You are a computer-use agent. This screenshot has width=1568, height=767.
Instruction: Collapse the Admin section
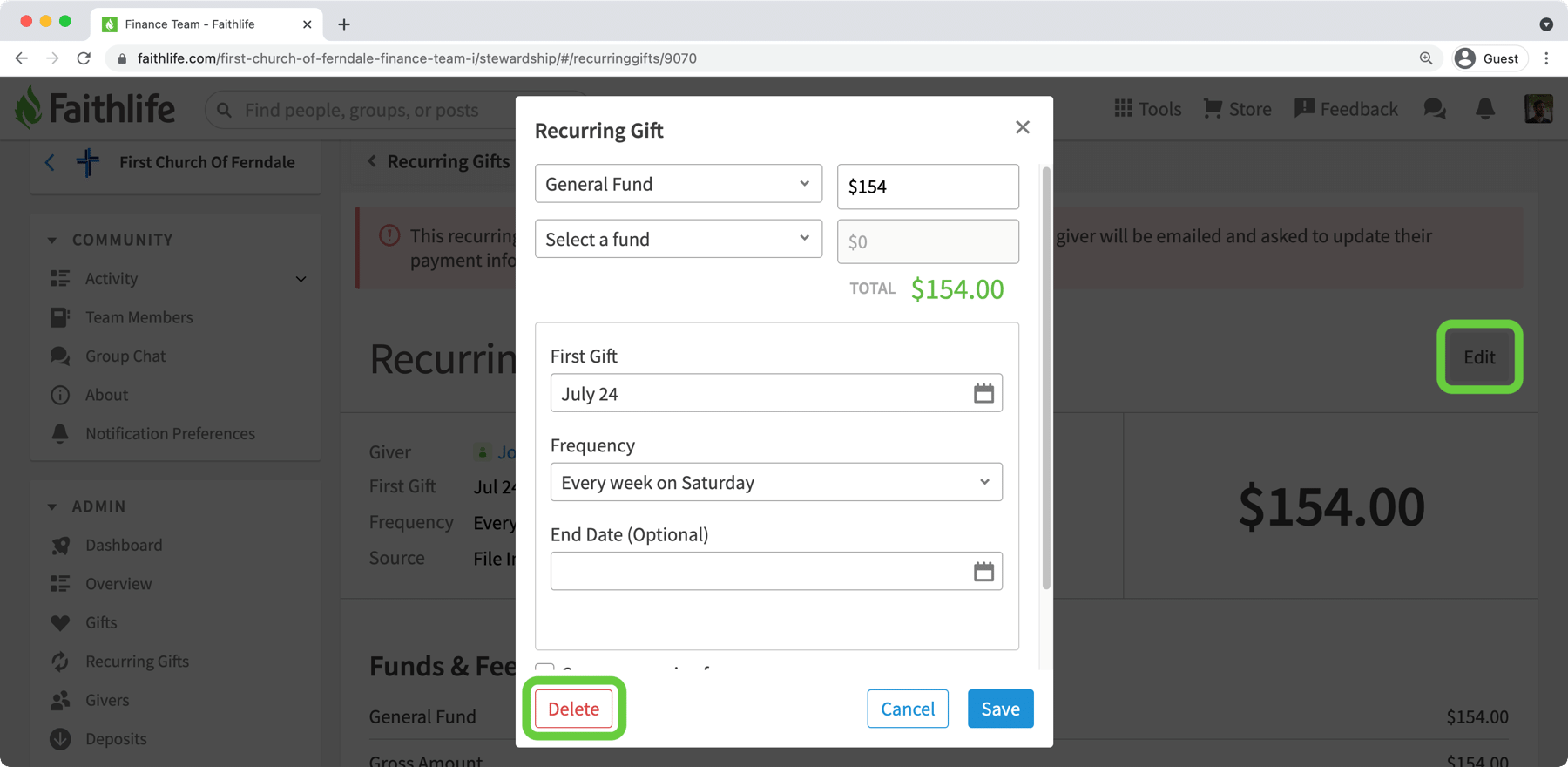point(52,506)
